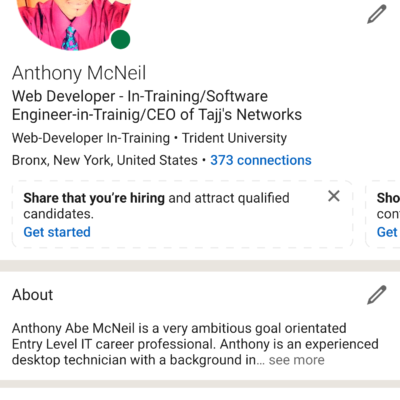
Task: Open Trident University from profile intro
Action: pyautogui.click(x=234, y=138)
